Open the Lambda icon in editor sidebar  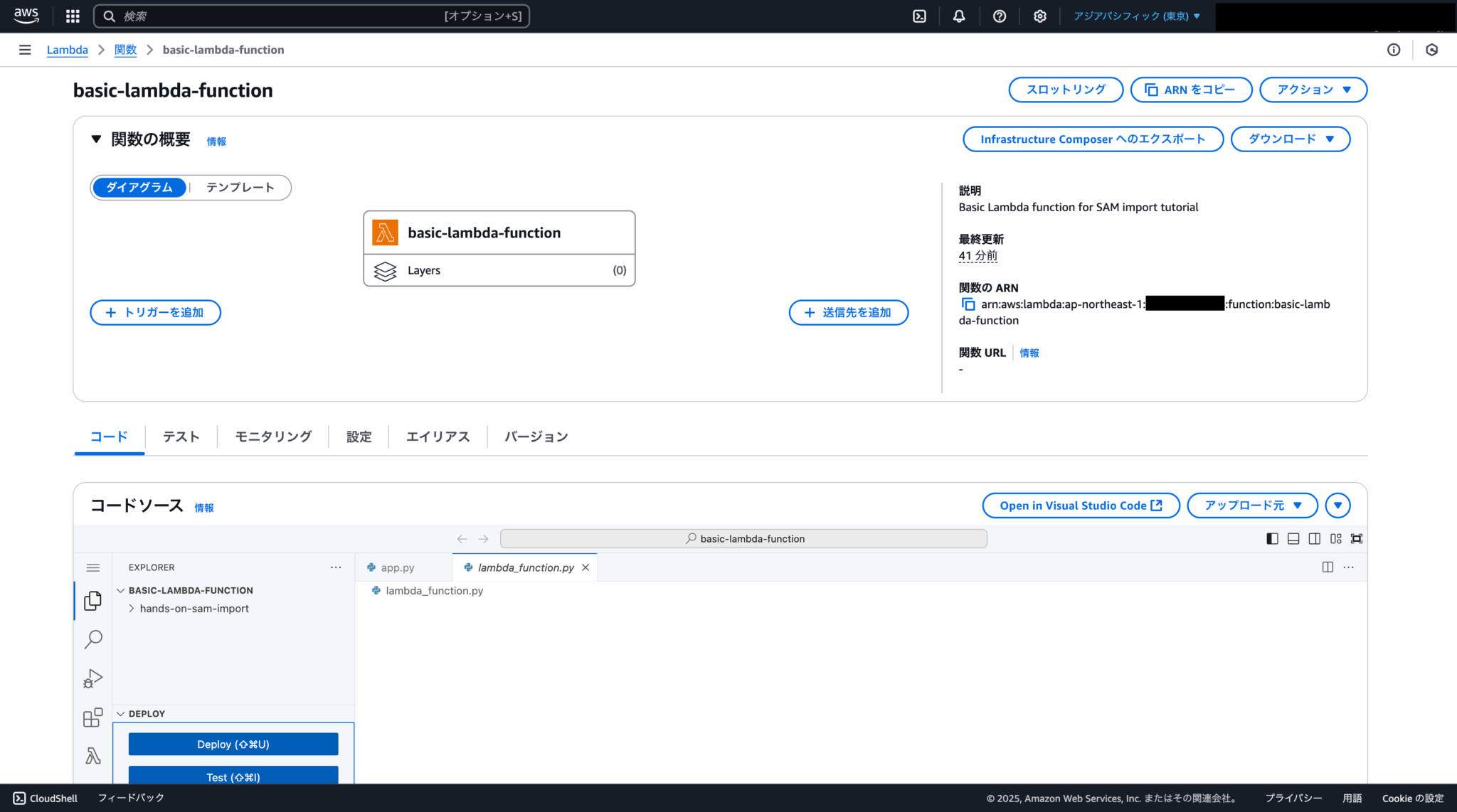click(93, 755)
